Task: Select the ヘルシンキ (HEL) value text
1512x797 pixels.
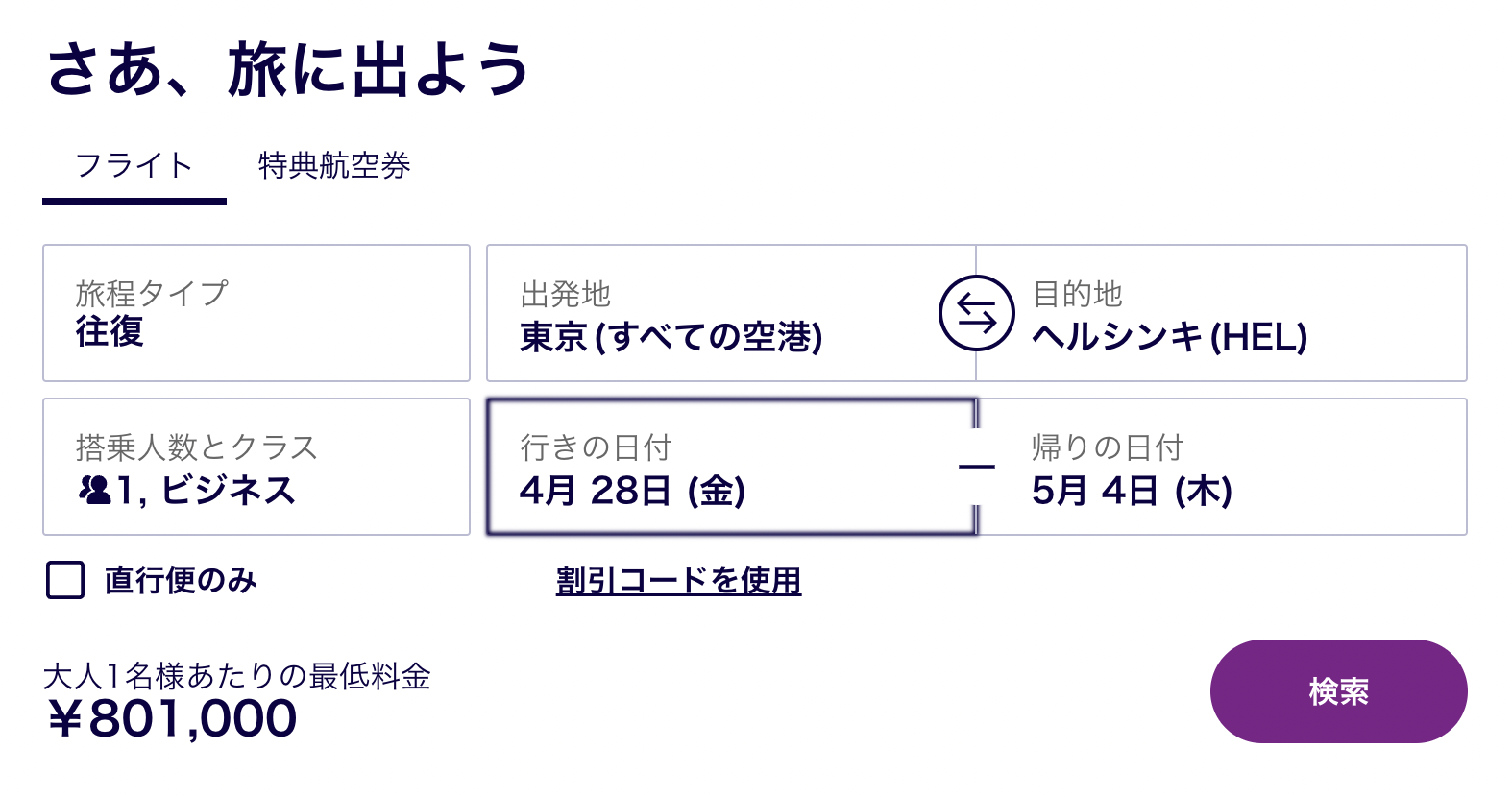Action: tap(1170, 337)
